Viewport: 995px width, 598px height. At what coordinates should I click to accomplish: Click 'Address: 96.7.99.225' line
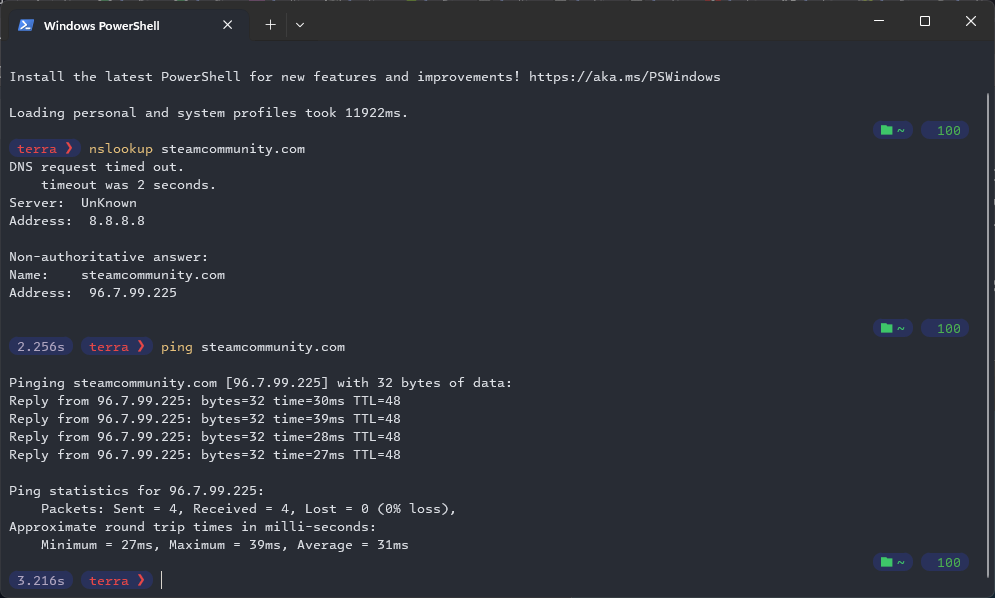click(x=93, y=293)
